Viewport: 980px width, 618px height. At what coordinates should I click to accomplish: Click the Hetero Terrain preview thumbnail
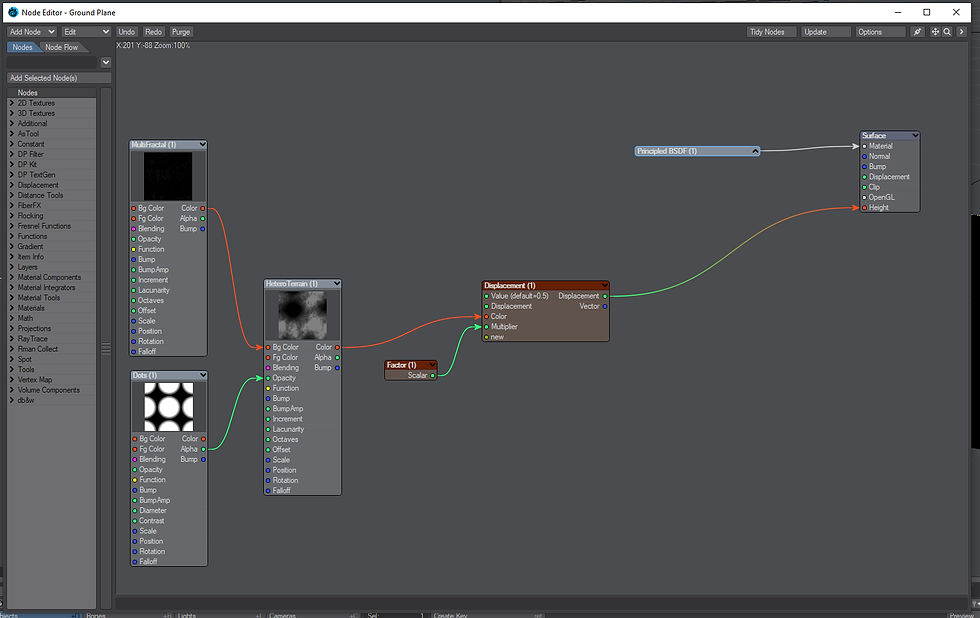click(303, 315)
